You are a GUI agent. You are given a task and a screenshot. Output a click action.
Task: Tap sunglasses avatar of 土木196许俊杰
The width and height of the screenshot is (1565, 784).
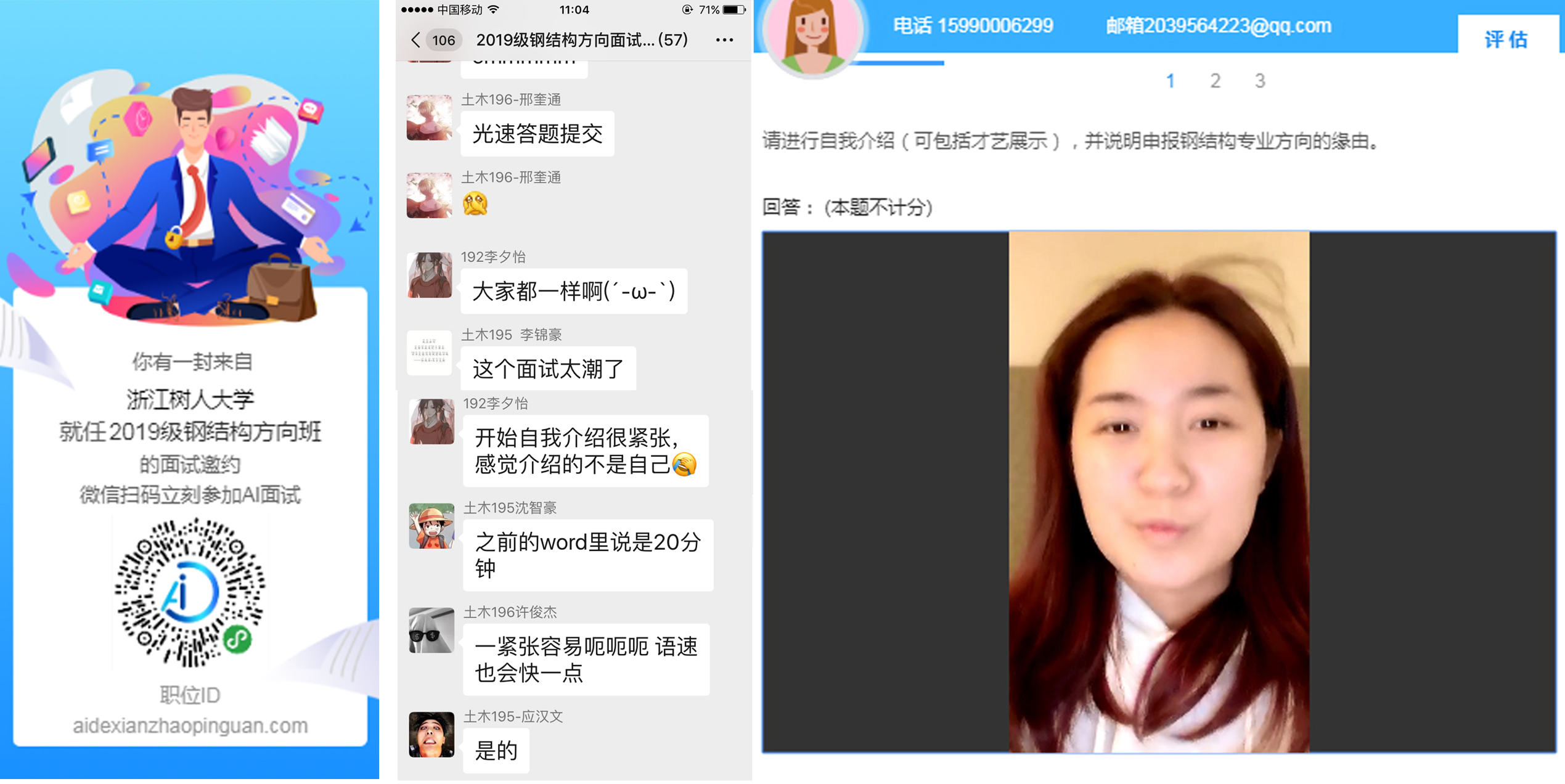(x=431, y=630)
